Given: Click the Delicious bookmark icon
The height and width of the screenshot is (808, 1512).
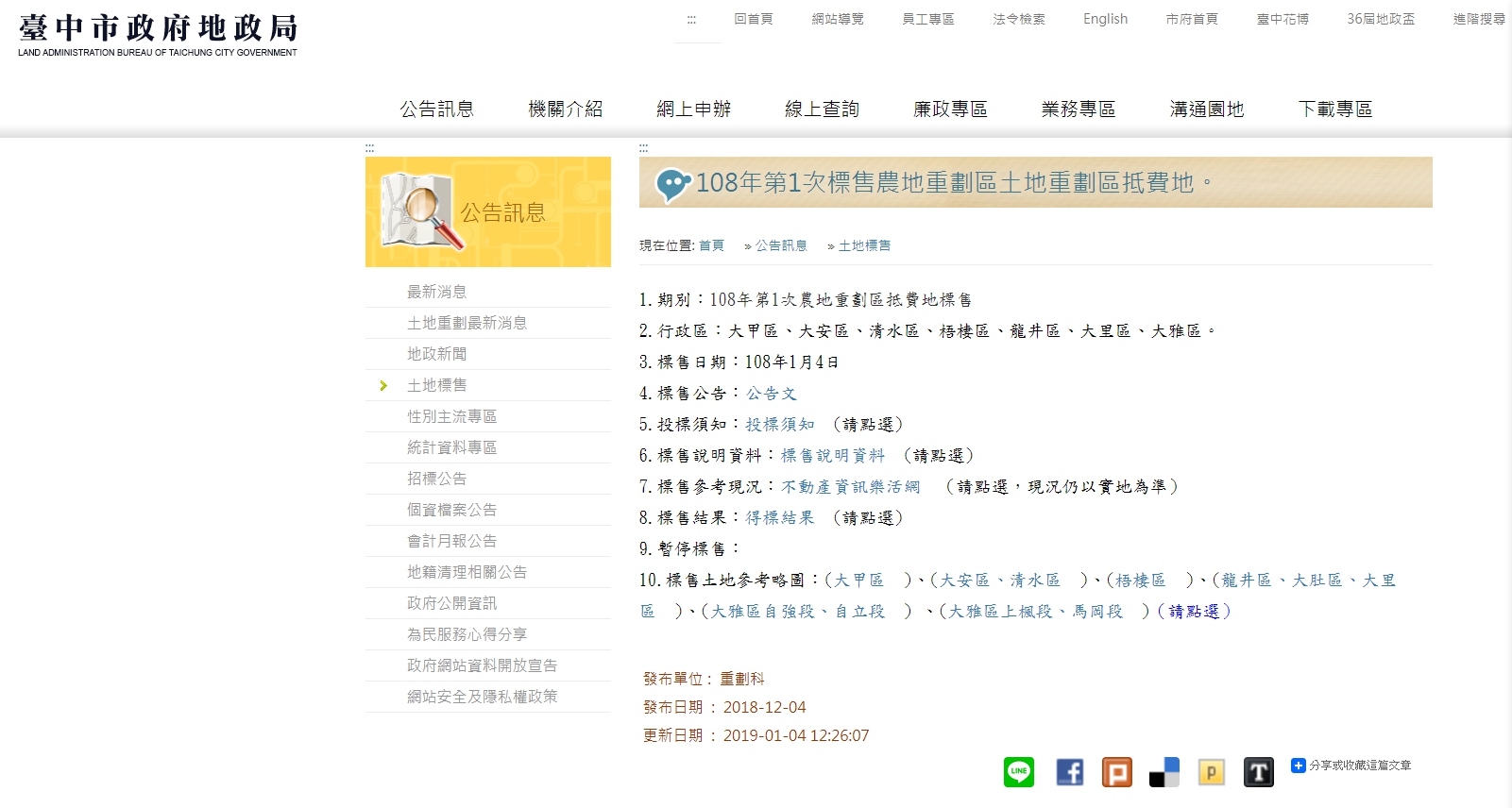Looking at the screenshot, I should tap(1164, 772).
